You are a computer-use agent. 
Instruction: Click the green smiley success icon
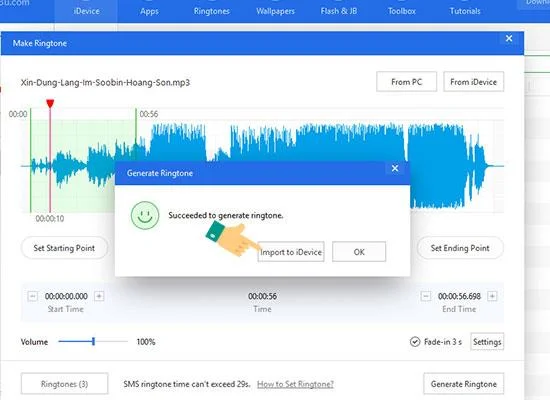pyautogui.click(x=145, y=215)
